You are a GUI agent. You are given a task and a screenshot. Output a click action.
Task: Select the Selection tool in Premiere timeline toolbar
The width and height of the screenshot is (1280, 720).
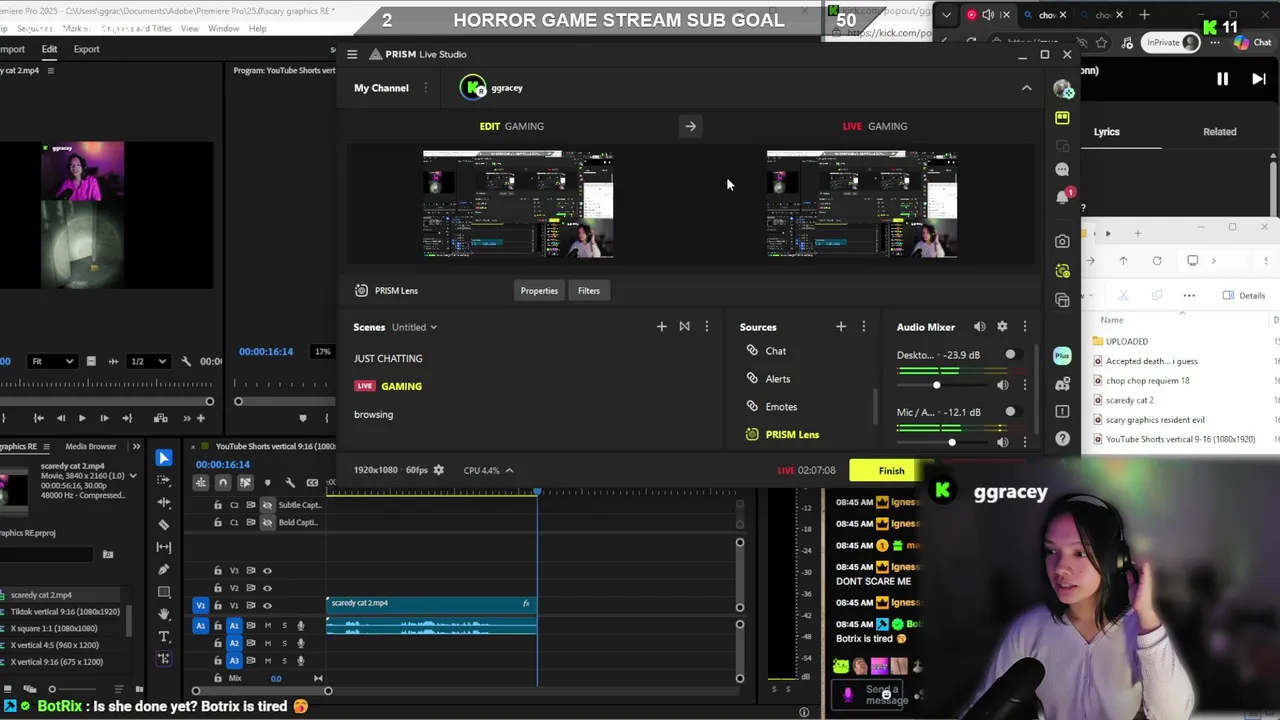pyautogui.click(x=164, y=458)
